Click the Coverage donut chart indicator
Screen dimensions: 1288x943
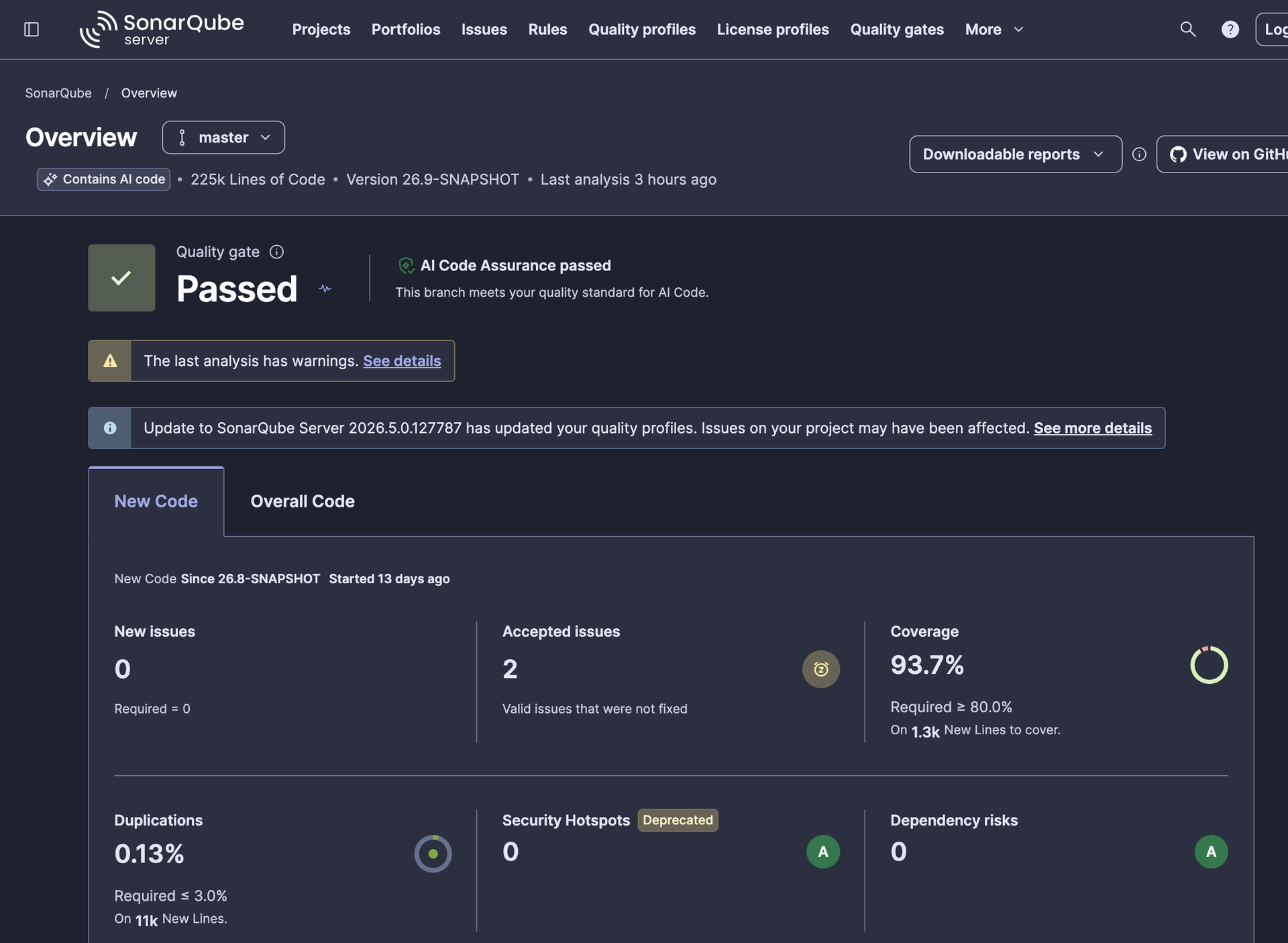point(1209,665)
